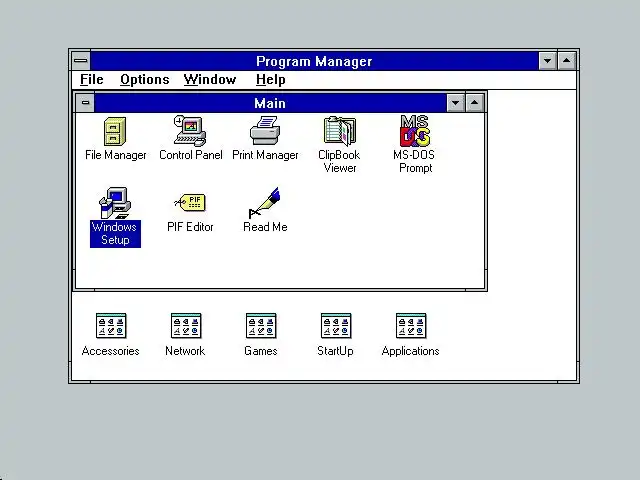Image resolution: width=640 pixels, height=480 pixels.
Task: Click the Accessories group icon
Action: [111, 326]
